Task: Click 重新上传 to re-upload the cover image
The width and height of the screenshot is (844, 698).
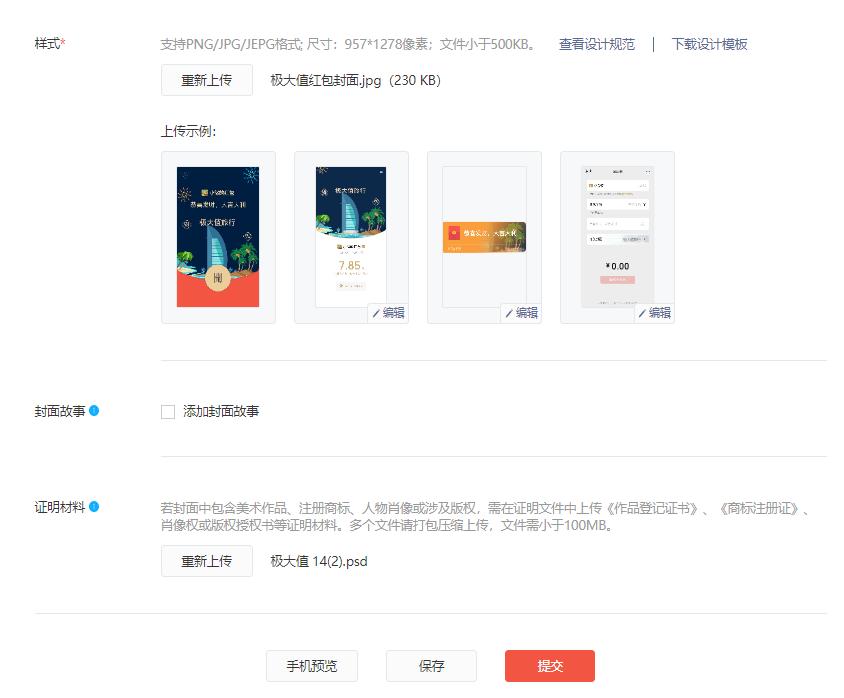Action: 206,80
